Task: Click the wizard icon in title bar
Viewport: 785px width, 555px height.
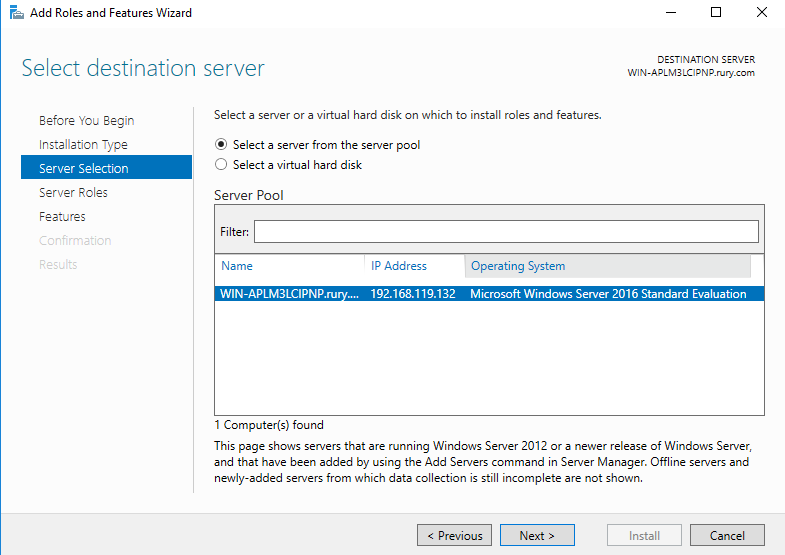Action: tap(17, 13)
